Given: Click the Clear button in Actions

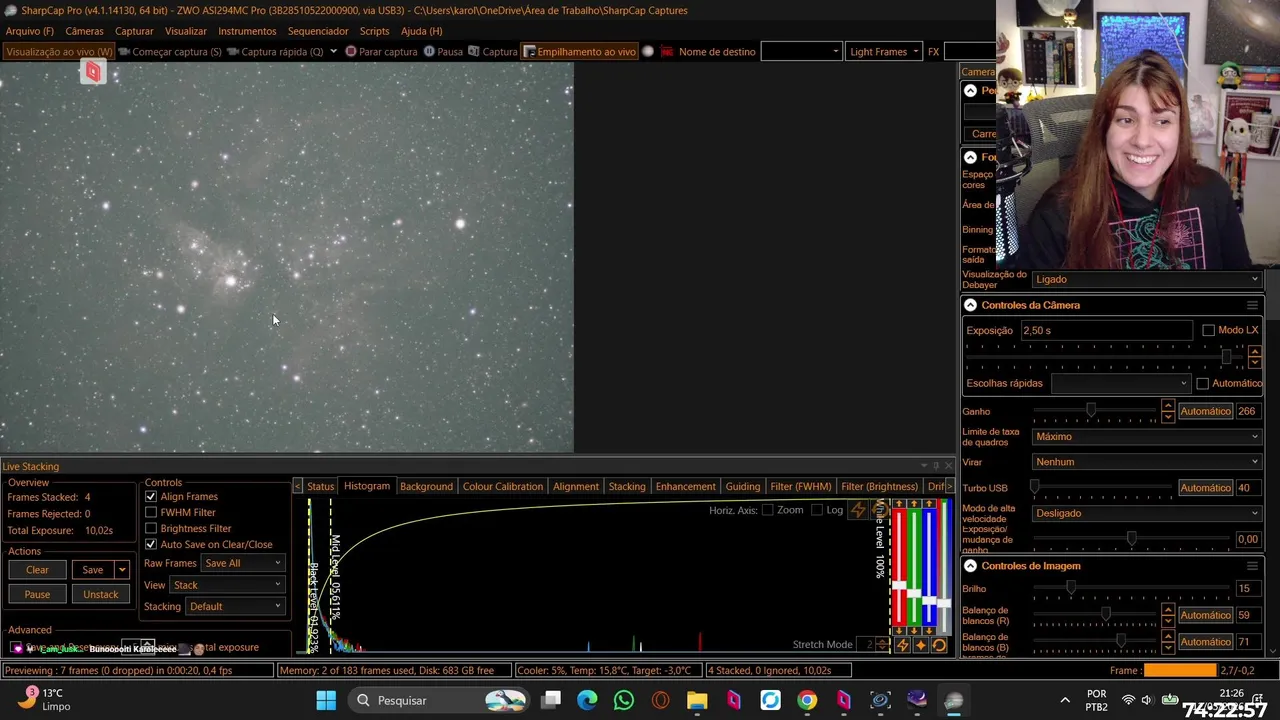Looking at the screenshot, I should (x=37, y=569).
